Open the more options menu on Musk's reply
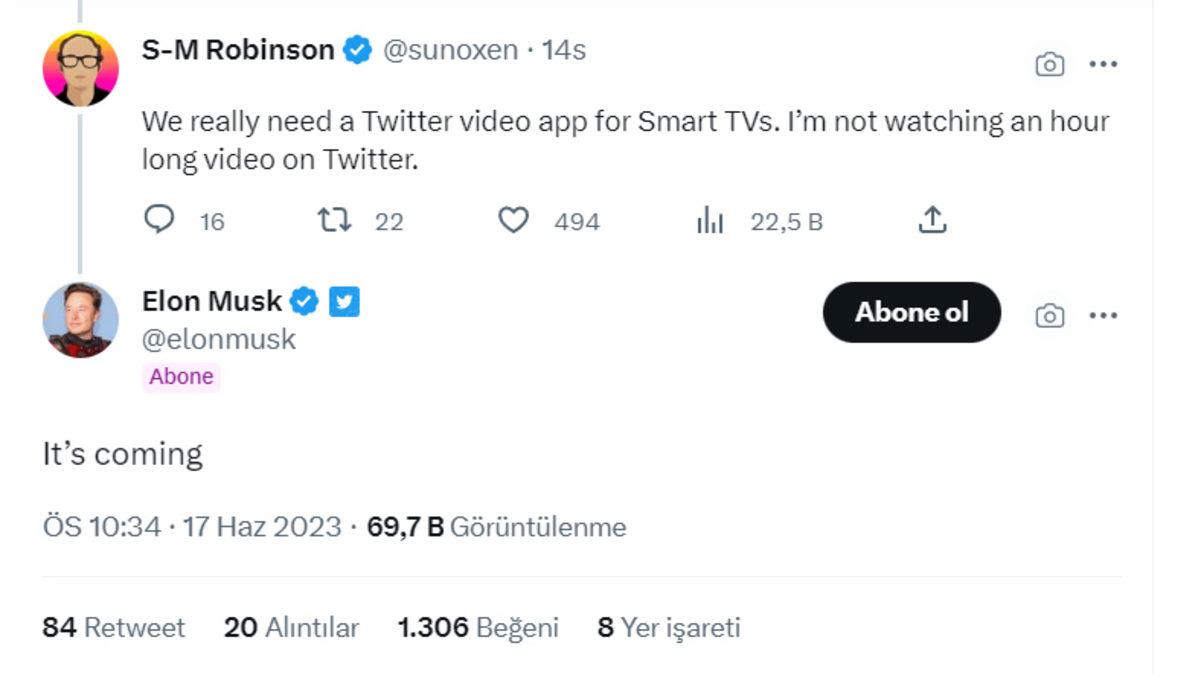The image size is (1200, 675). (x=1105, y=314)
